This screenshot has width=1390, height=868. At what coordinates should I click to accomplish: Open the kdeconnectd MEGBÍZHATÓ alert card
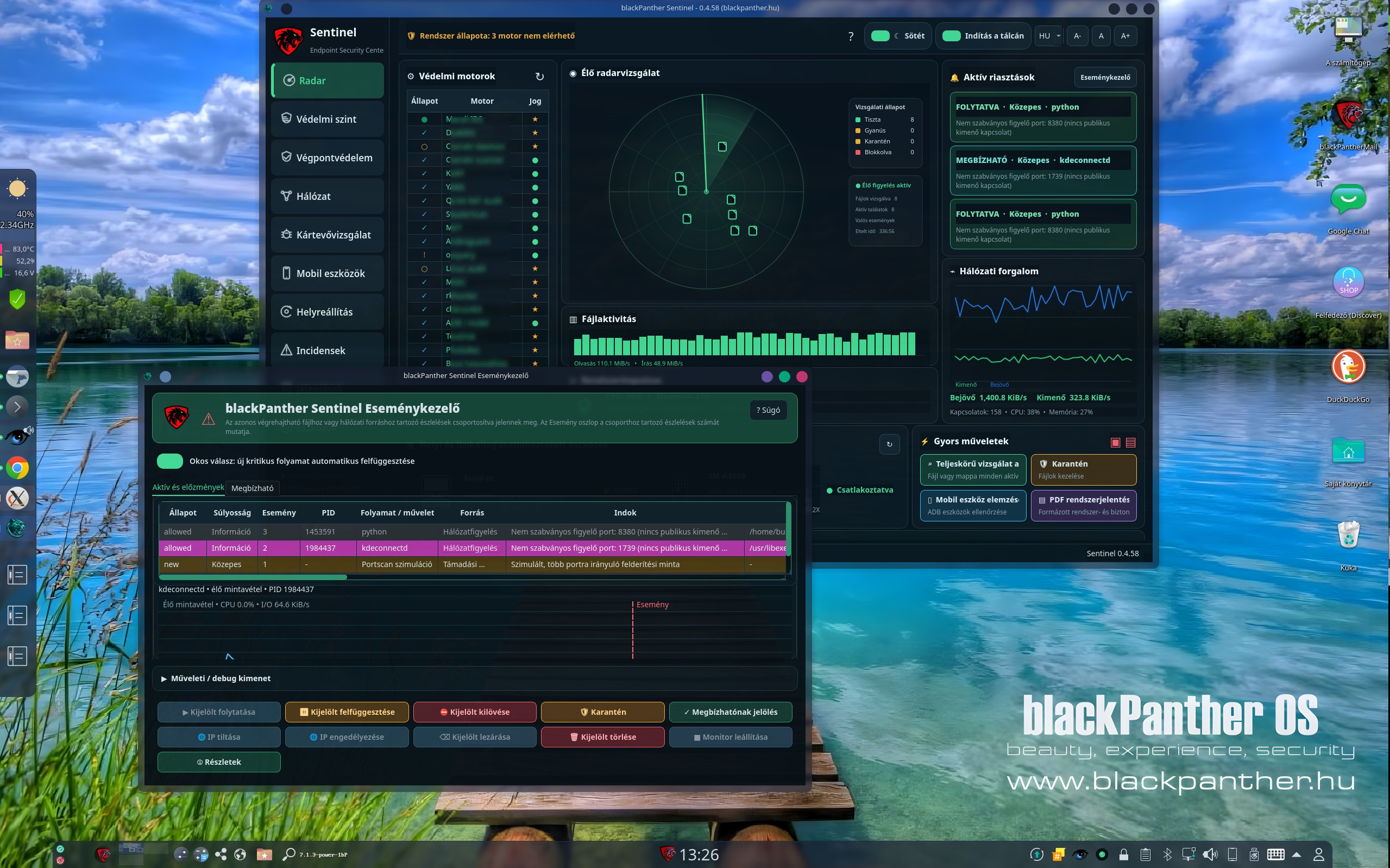[1043, 171]
